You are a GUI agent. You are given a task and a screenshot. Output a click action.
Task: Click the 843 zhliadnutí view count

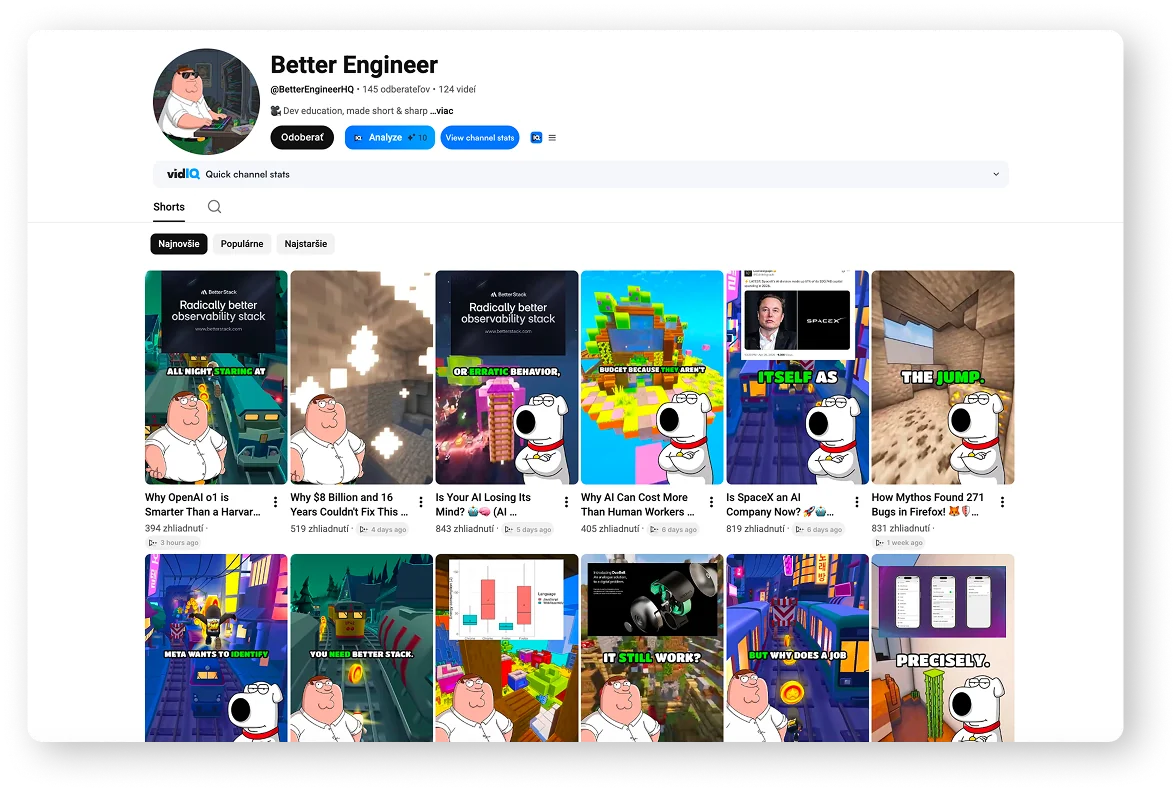[465, 529]
